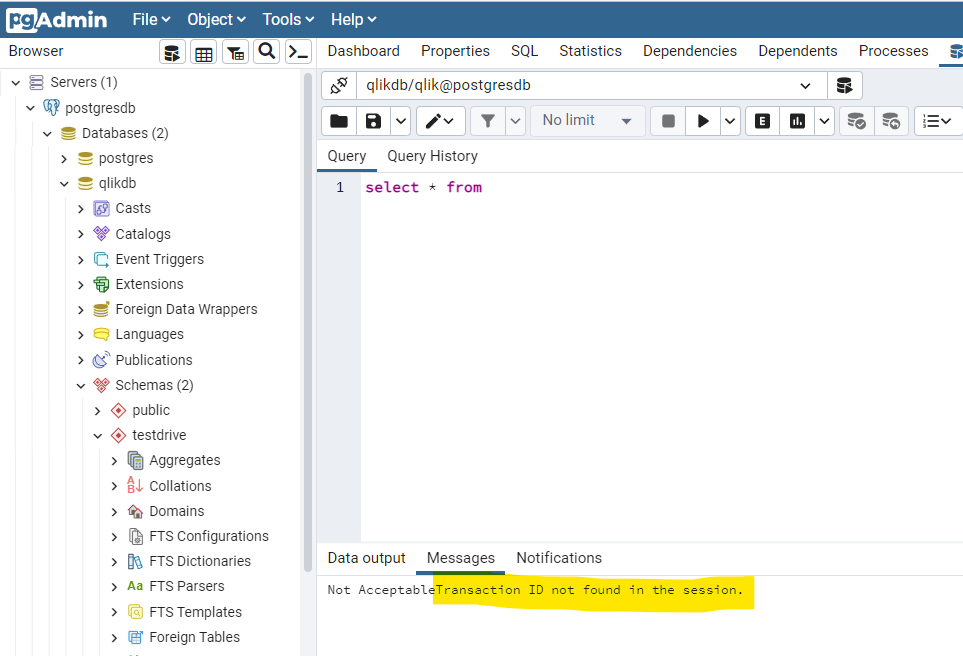Click the Browser panel vertical scrollbar
The width and height of the screenshot is (963, 656).
pyautogui.click(x=308, y=322)
